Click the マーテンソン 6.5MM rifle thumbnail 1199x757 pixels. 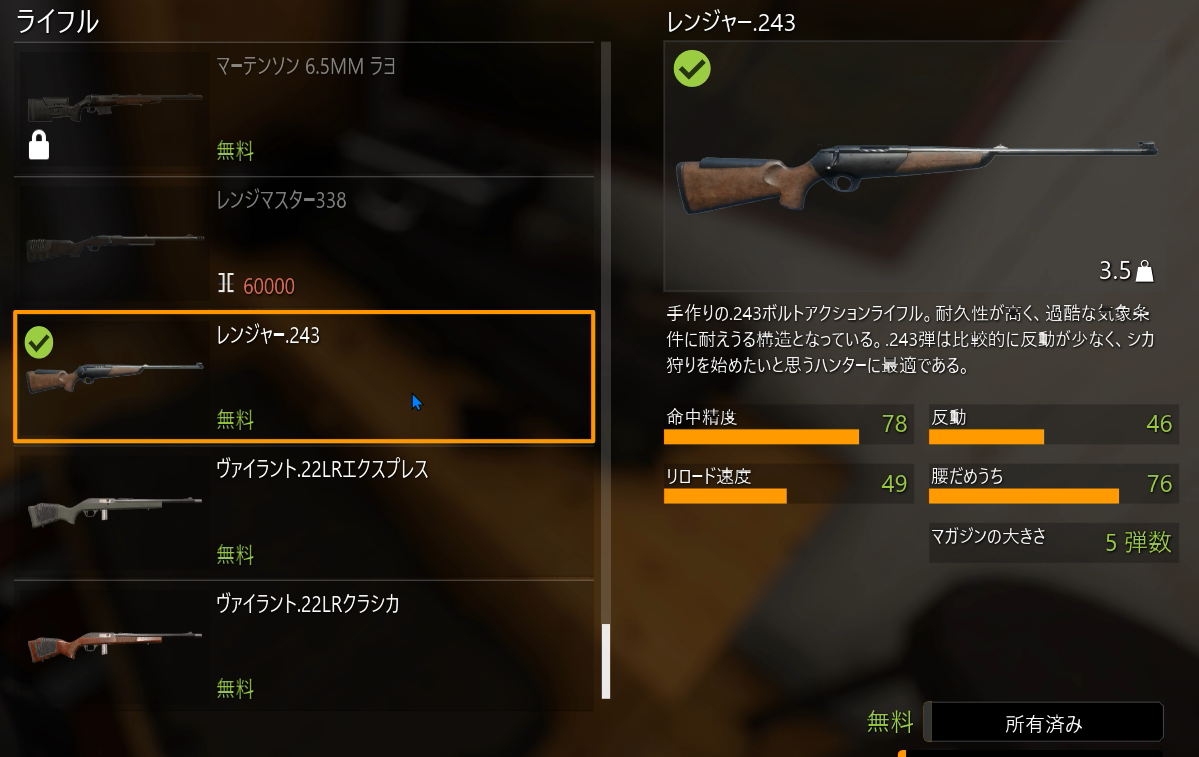(x=115, y=107)
